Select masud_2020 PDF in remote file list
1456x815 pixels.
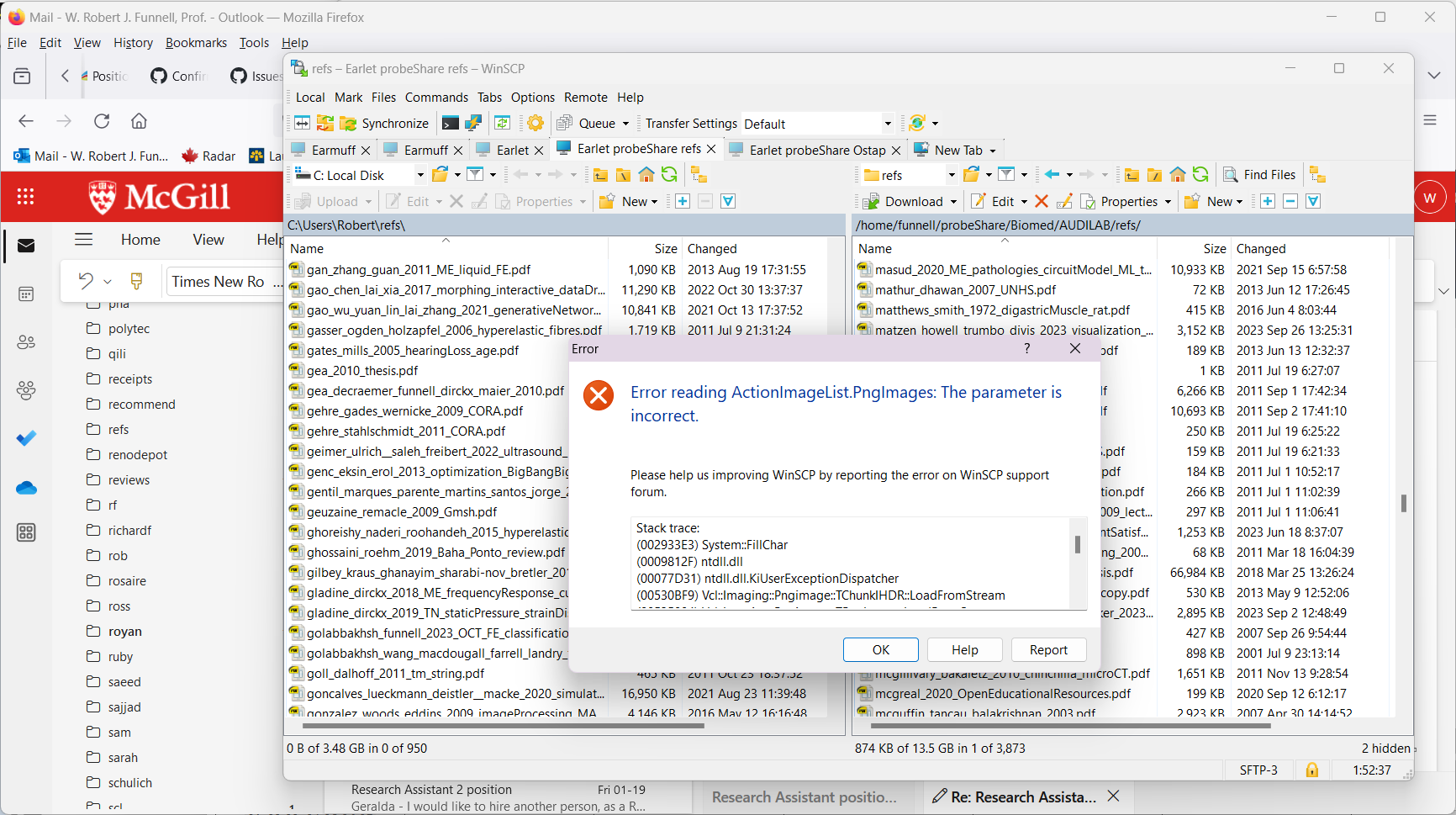pyautogui.click(x=1005, y=269)
